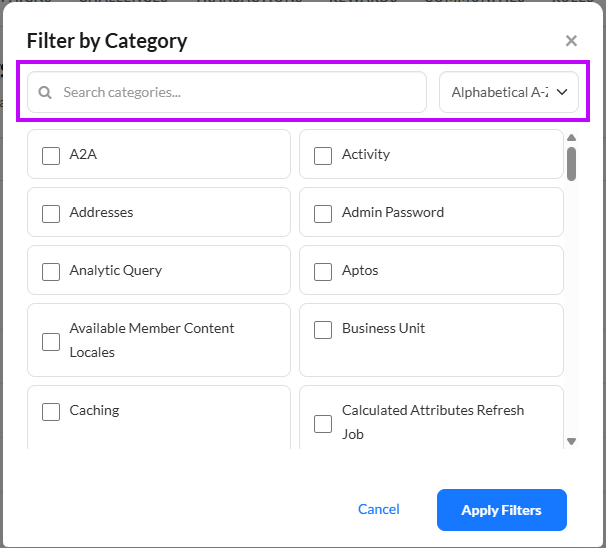Click the category list scrollbar thumb
Image resolution: width=606 pixels, height=548 pixels.
pyautogui.click(x=571, y=164)
